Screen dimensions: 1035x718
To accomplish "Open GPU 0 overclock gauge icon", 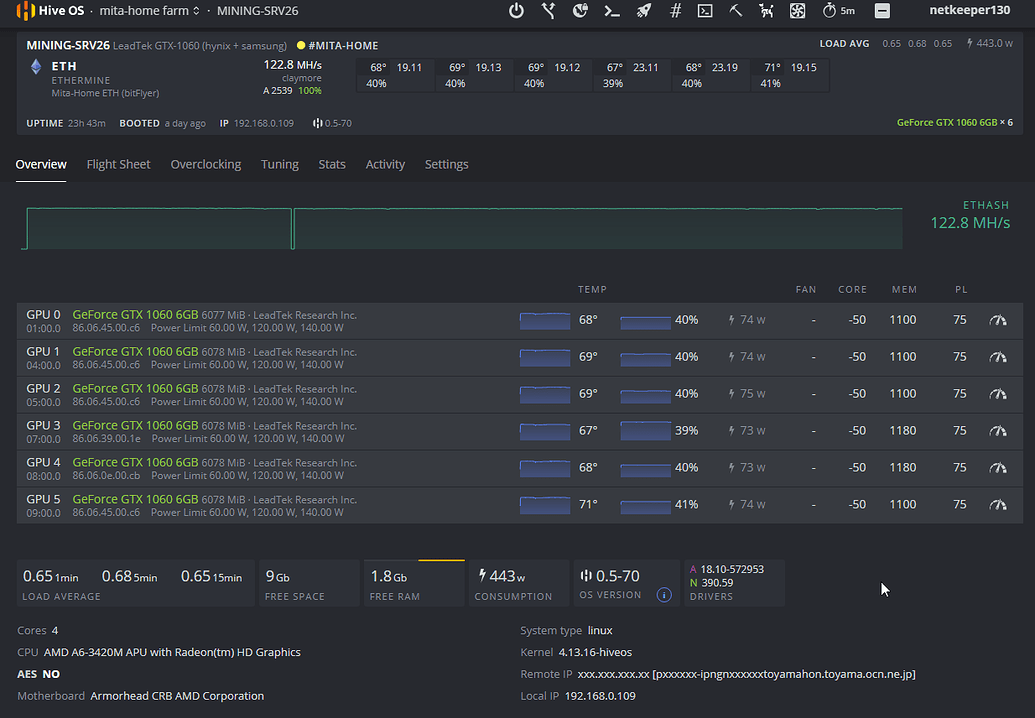I will [x=997, y=320].
